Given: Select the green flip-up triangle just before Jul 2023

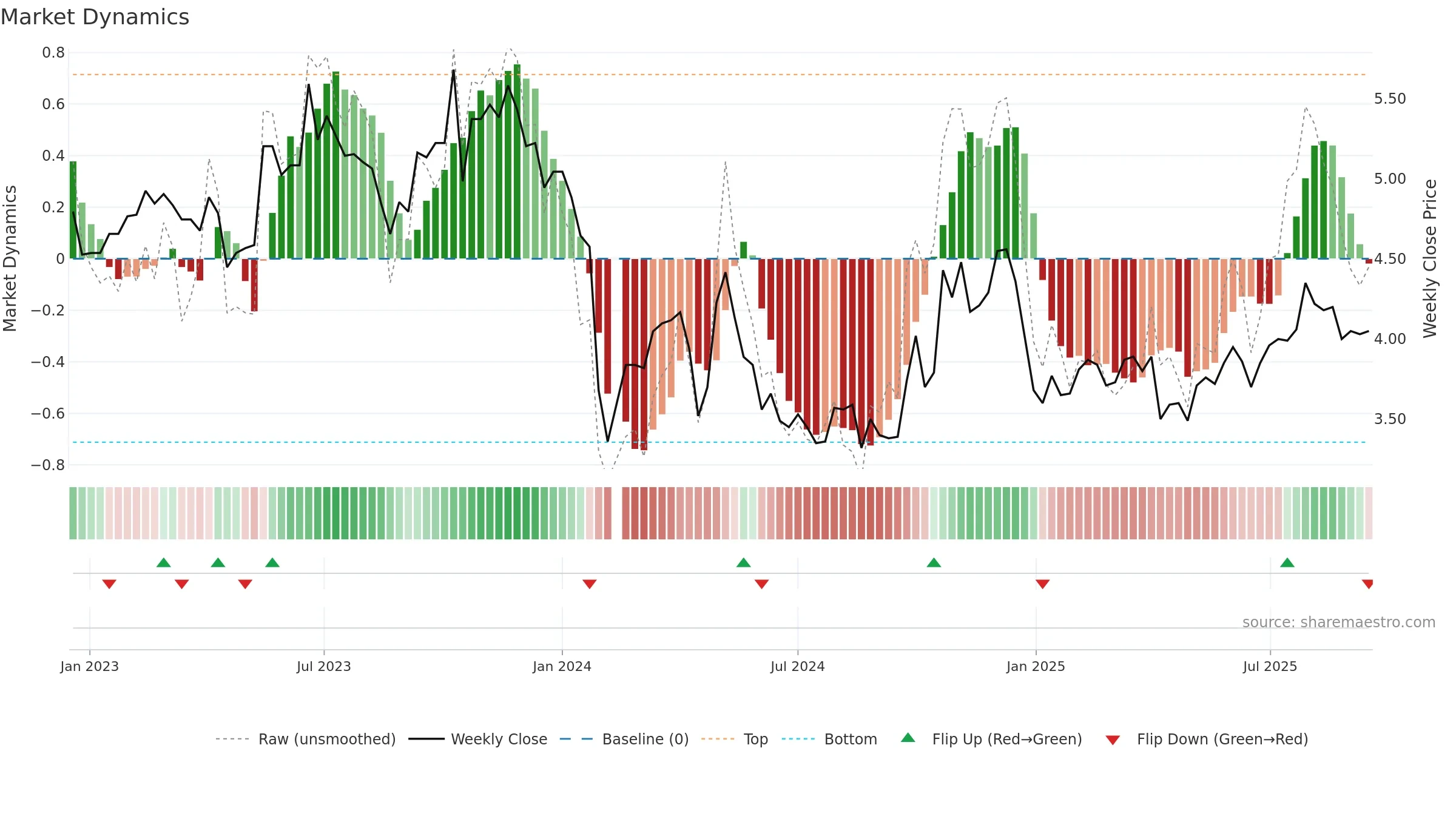Looking at the screenshot, I should (272, 562).
